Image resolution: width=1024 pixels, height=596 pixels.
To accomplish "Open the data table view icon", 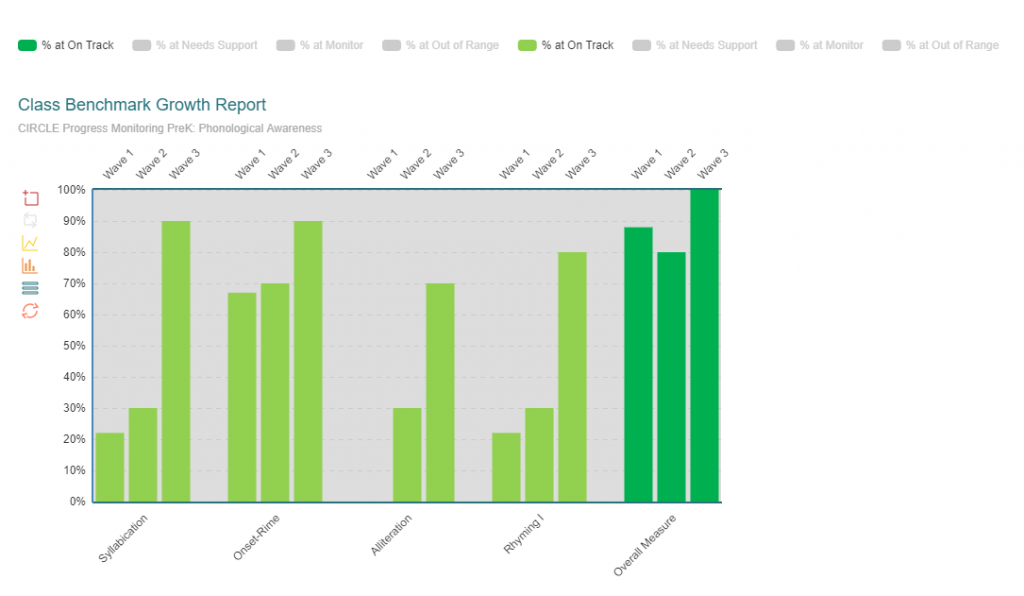I will click(30, 287).
